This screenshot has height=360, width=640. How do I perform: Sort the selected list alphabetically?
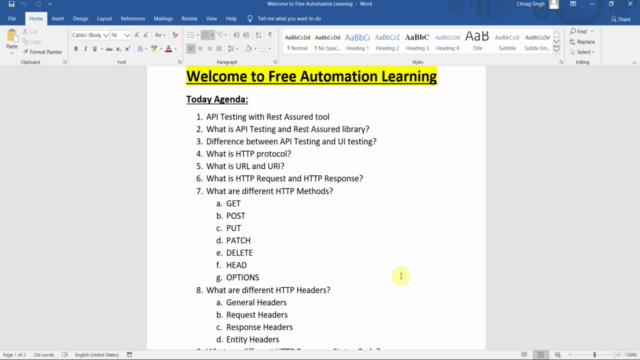pos(258,35)
